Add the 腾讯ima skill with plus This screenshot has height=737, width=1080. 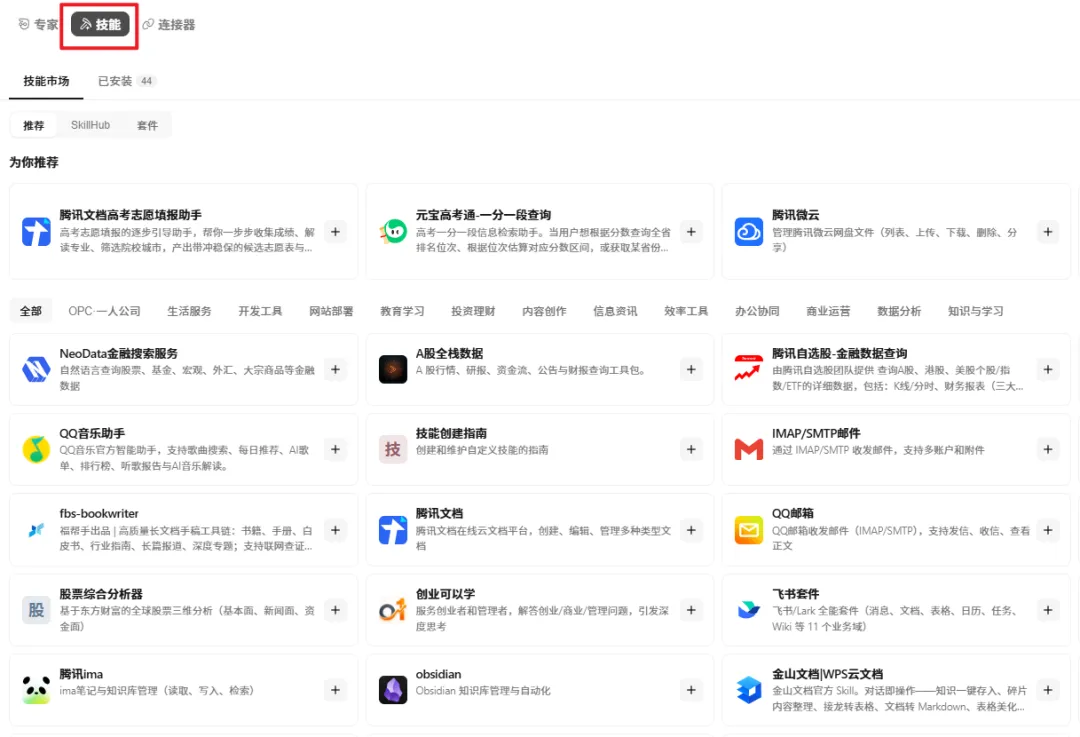tap(335, 689)
